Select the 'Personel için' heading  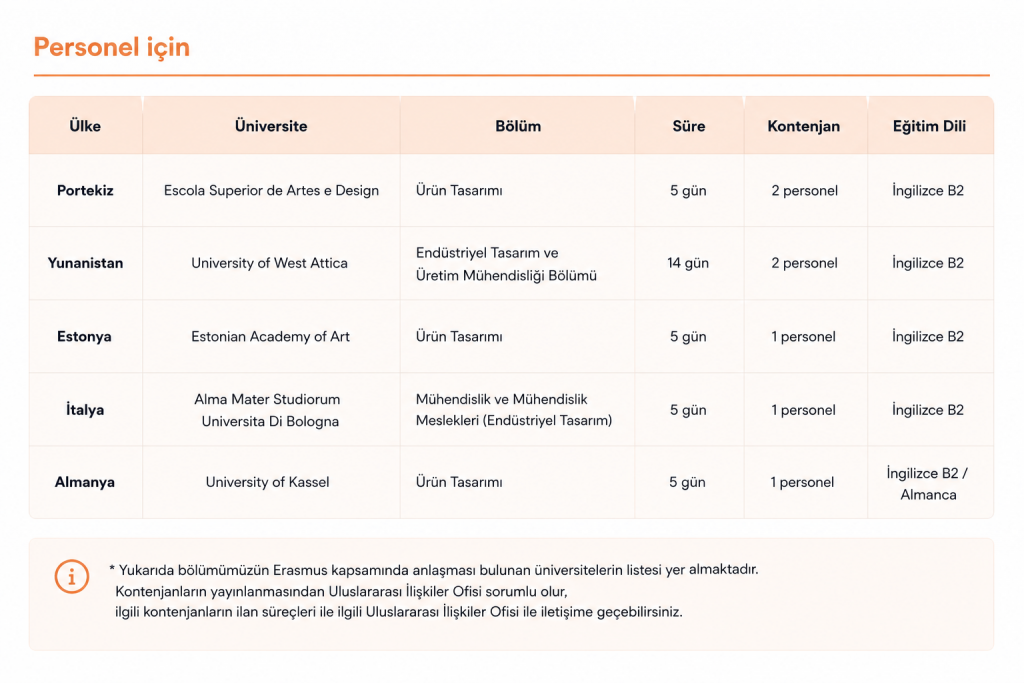coord(112,48)
